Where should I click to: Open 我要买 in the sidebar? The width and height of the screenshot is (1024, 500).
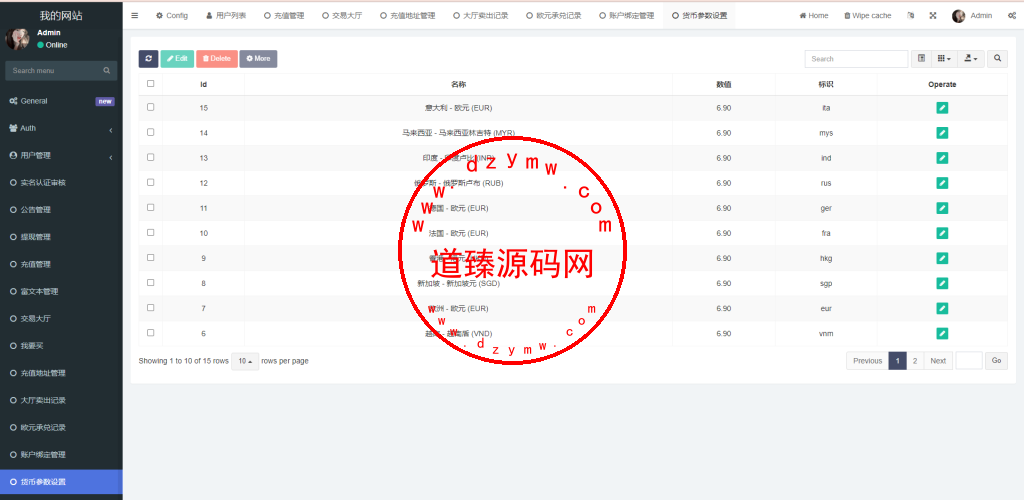click(61, 346)
